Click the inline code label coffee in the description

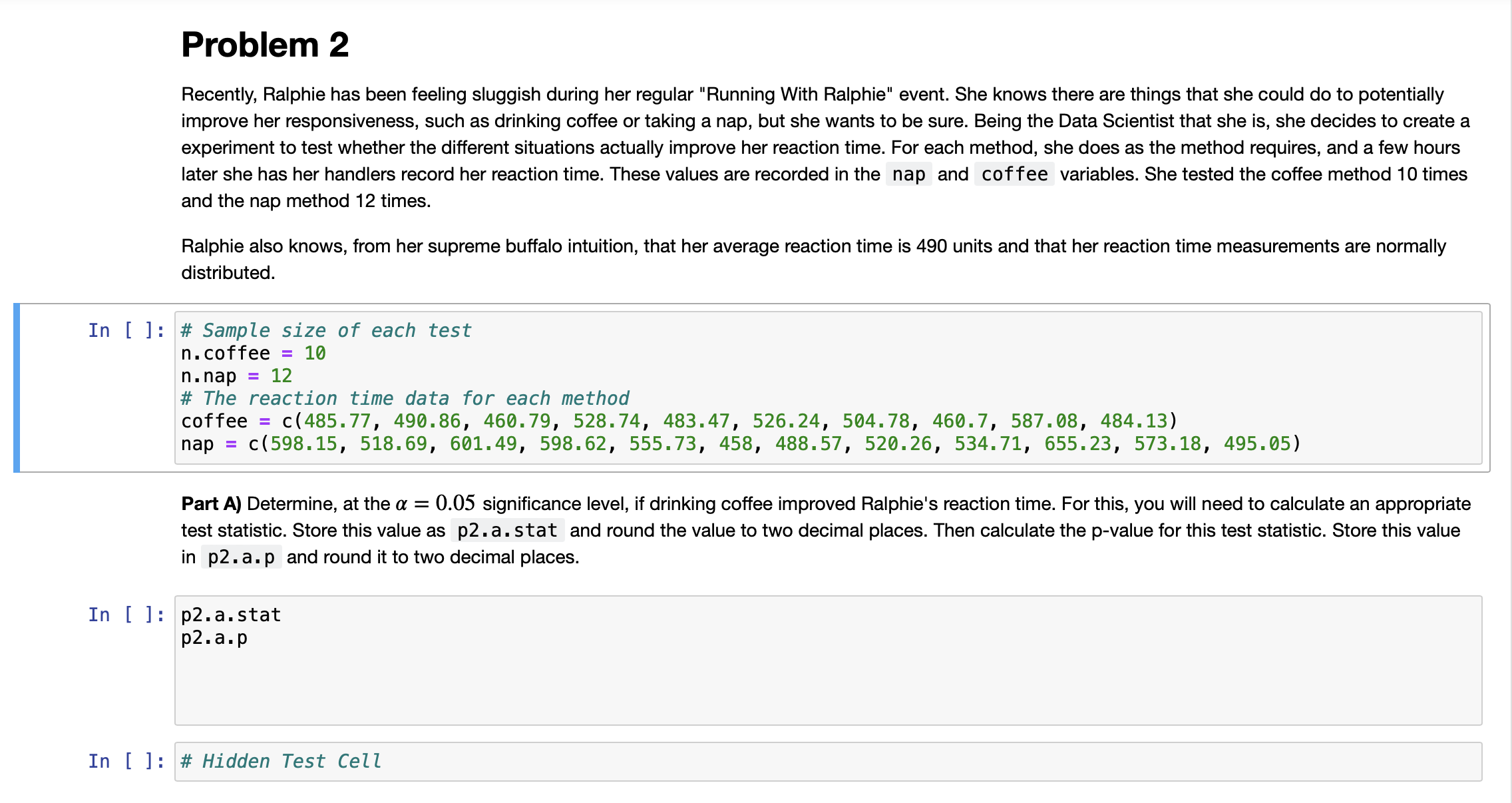click(x=1014, y=174)
